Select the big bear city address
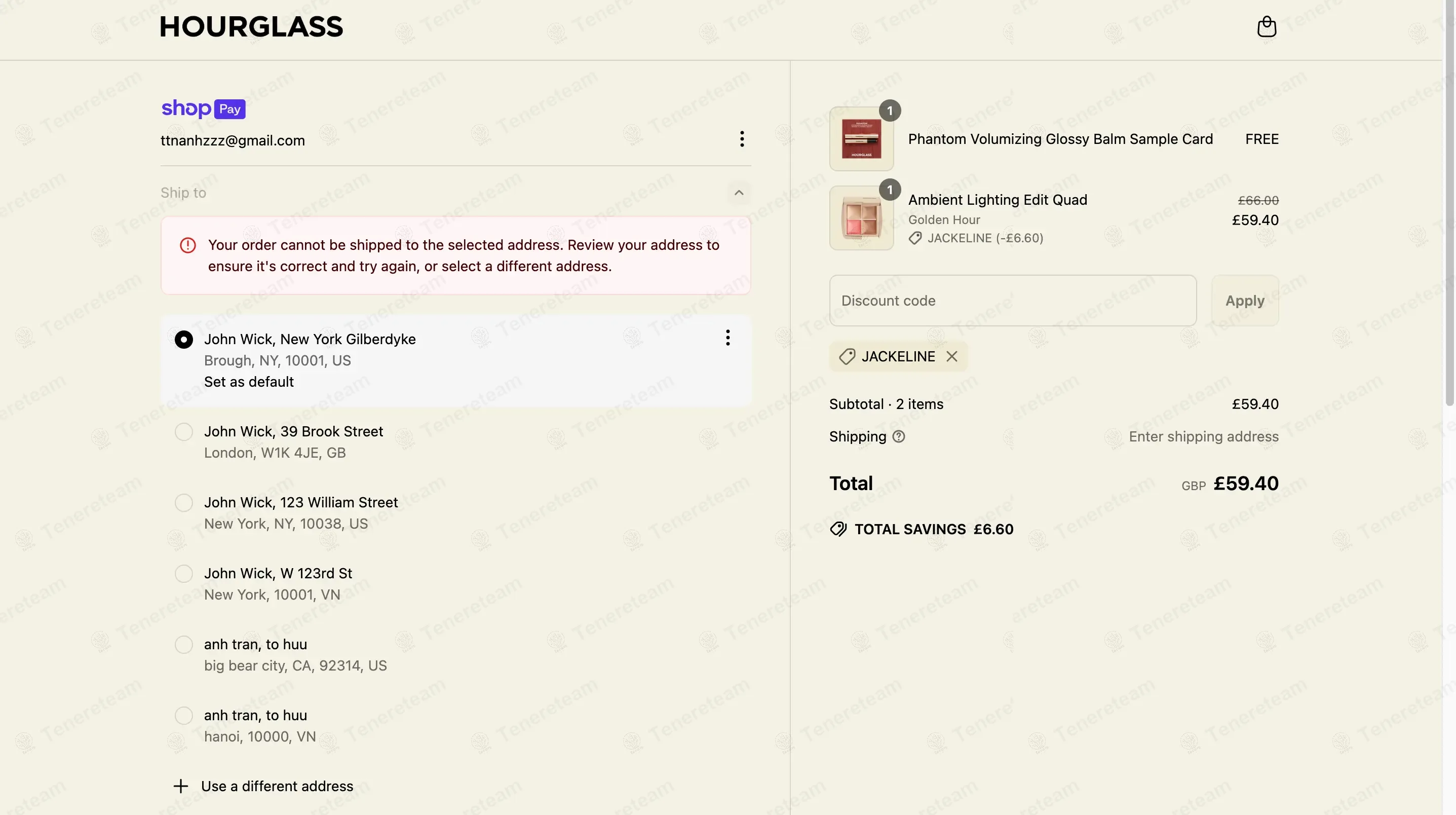This screenshot has height=815, width=1456. tap(184, 645)
